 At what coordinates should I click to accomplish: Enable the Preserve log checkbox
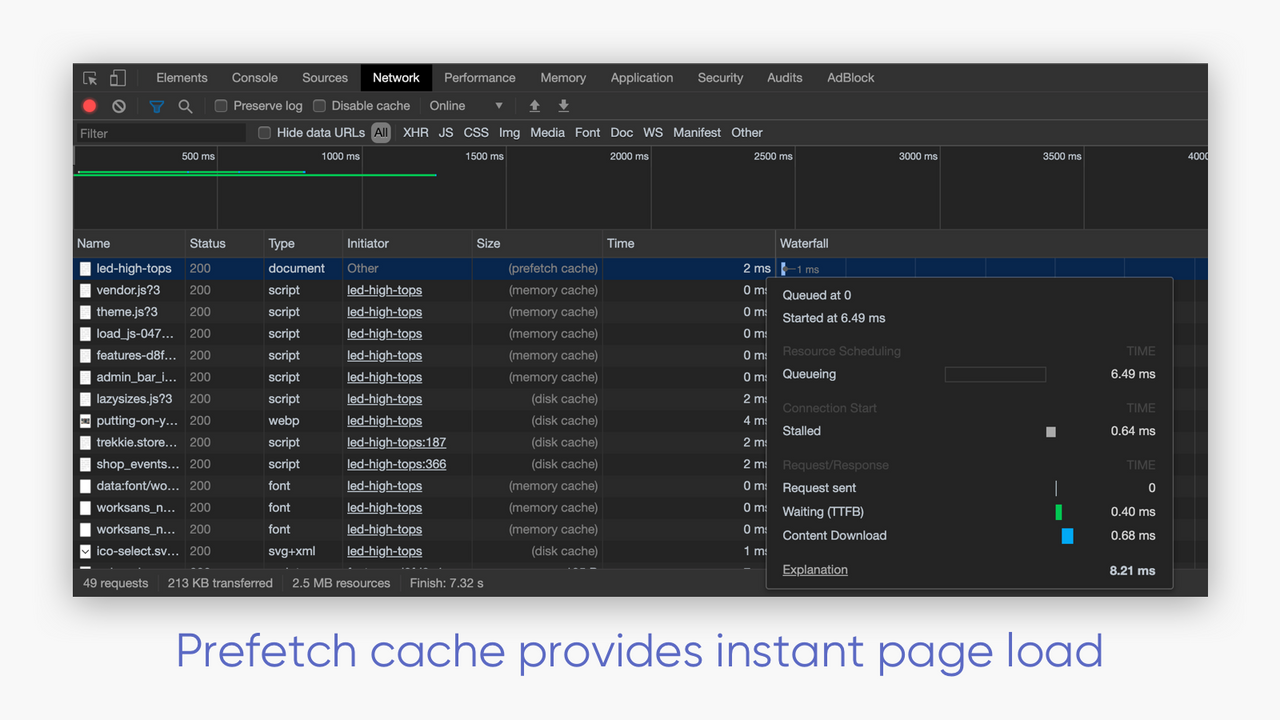point(220,105)
